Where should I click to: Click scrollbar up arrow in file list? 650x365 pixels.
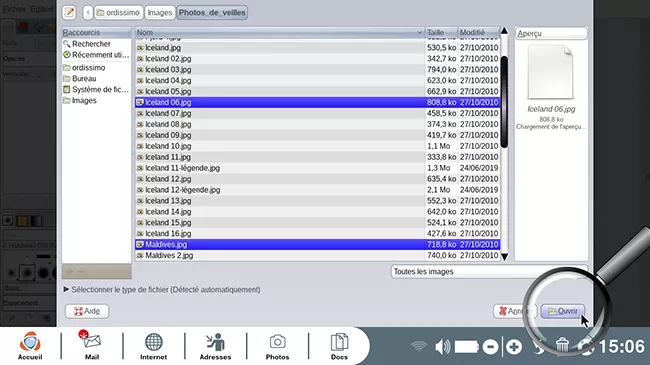point(504,31)
